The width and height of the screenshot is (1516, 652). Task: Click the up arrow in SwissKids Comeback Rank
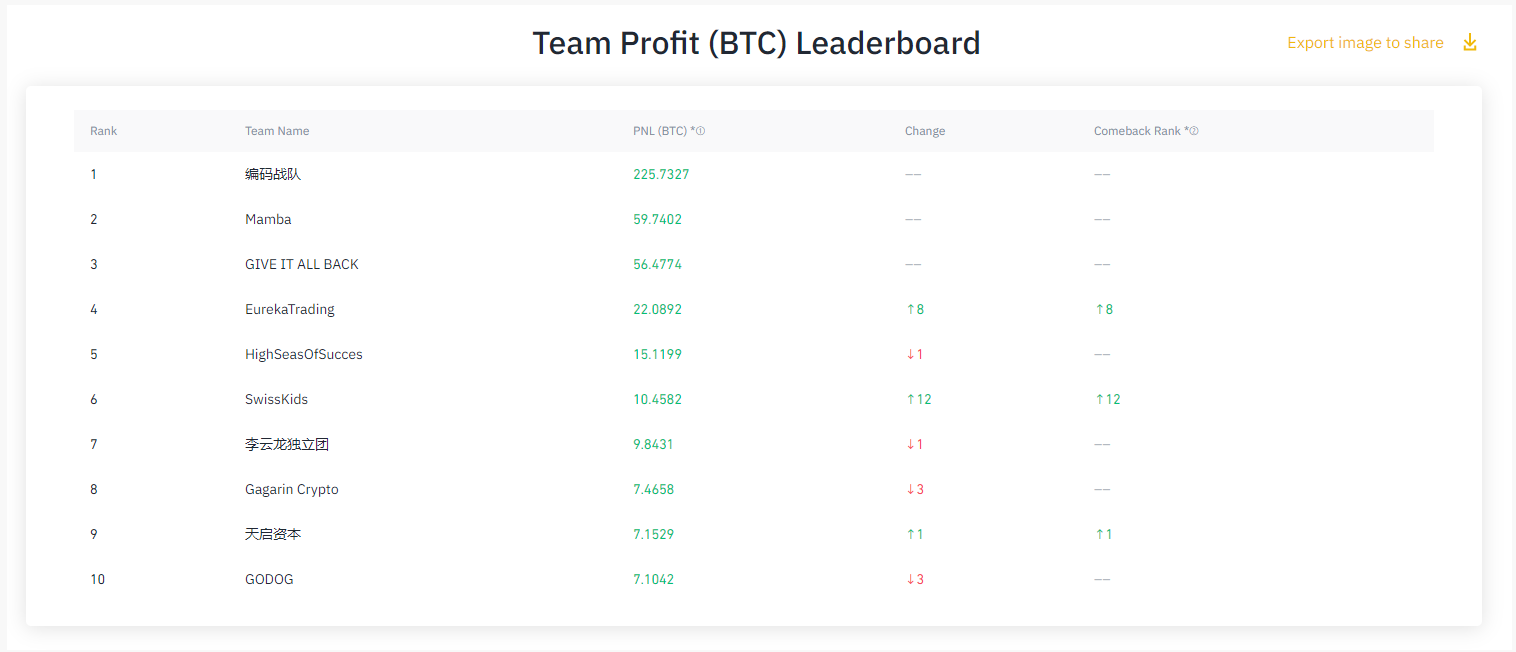pyautogui.click(x=1103, y=399)
